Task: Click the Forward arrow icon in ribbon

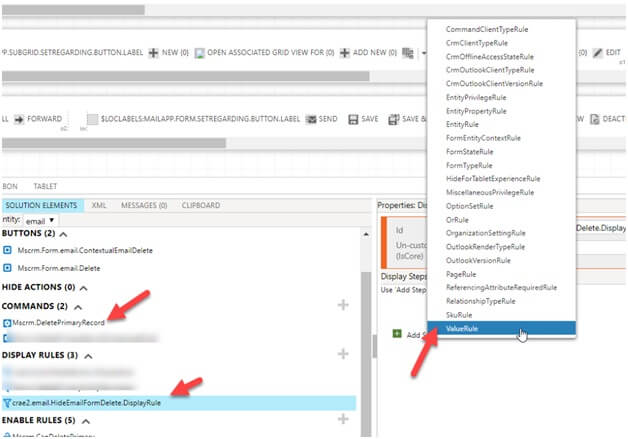Action: [x=20, y=119]
